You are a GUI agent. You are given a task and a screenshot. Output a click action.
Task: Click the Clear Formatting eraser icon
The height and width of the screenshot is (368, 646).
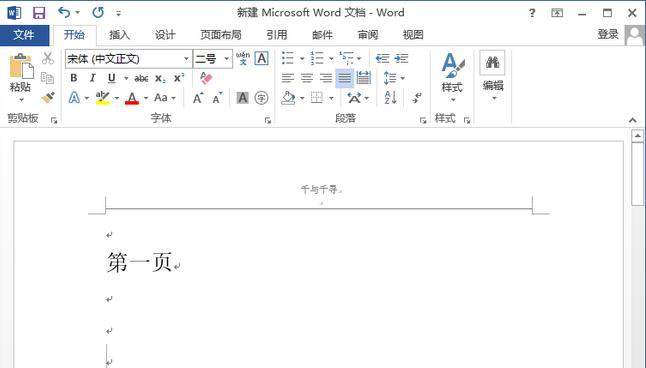[x=206, y=78]
